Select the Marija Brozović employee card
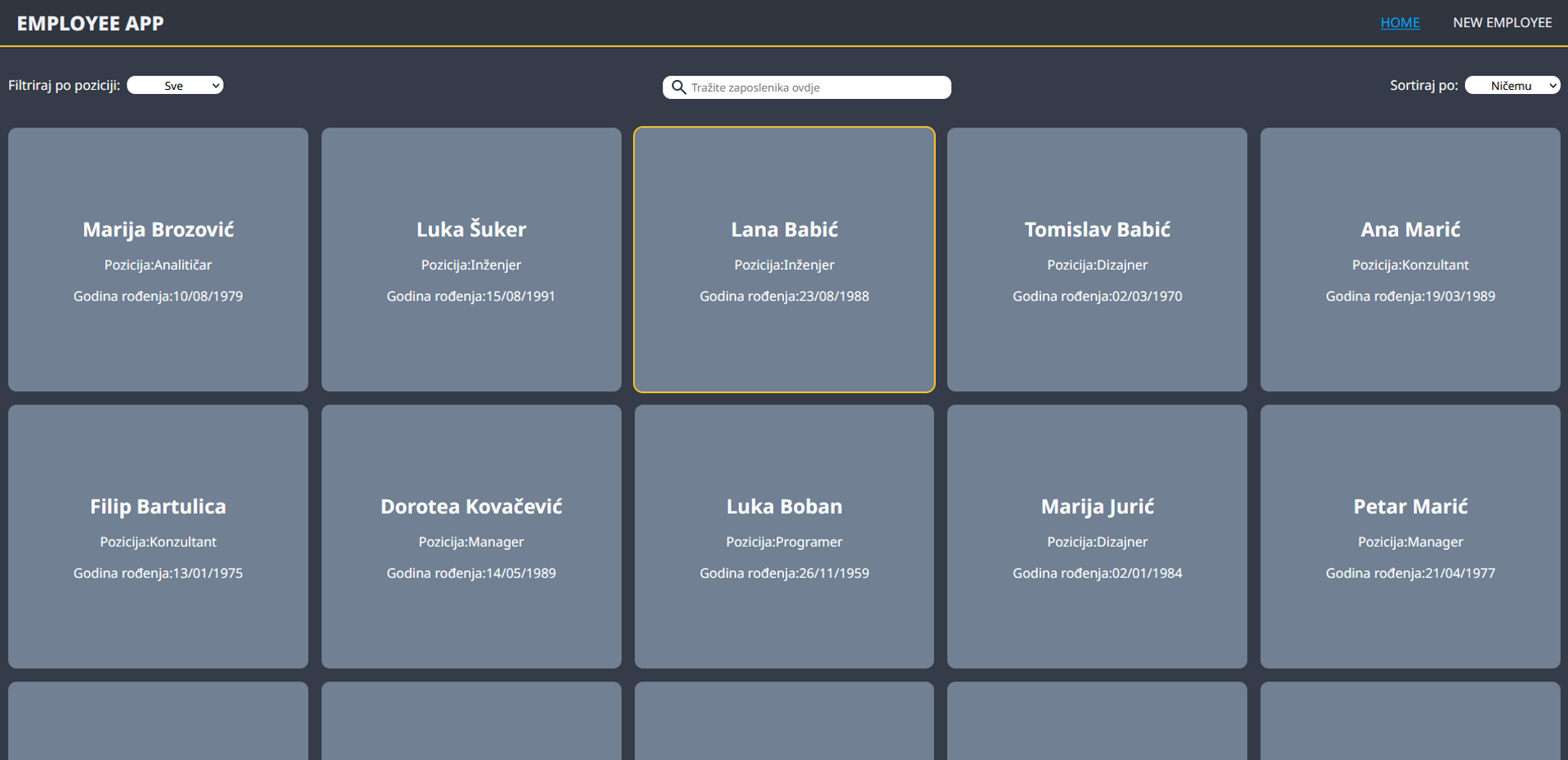 click(x=158, y=259)
